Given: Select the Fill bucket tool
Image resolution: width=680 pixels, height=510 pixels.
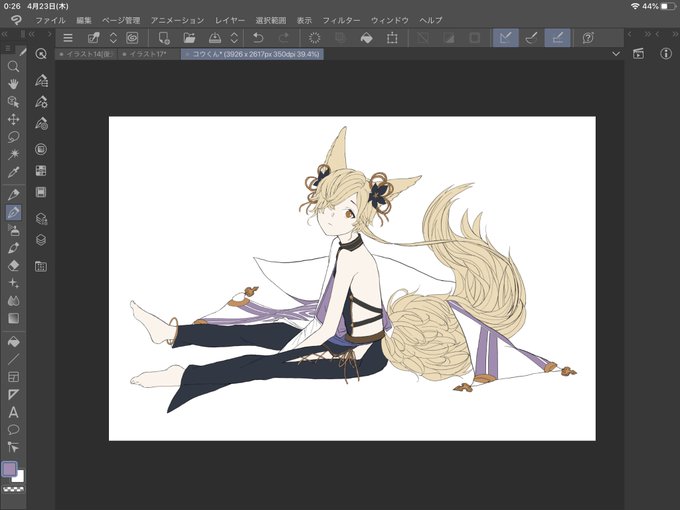Looking at the screenshot, I should point(13,342).
